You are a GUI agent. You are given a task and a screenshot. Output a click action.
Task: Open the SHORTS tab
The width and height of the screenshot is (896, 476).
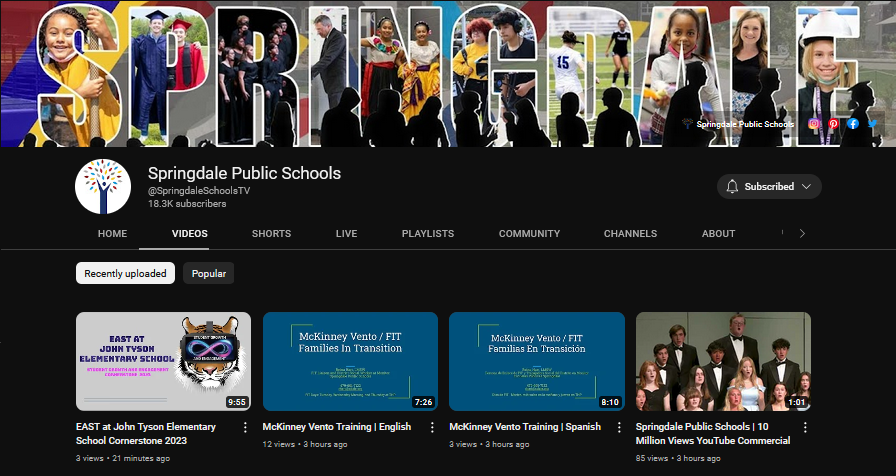[x=271, y=234]
